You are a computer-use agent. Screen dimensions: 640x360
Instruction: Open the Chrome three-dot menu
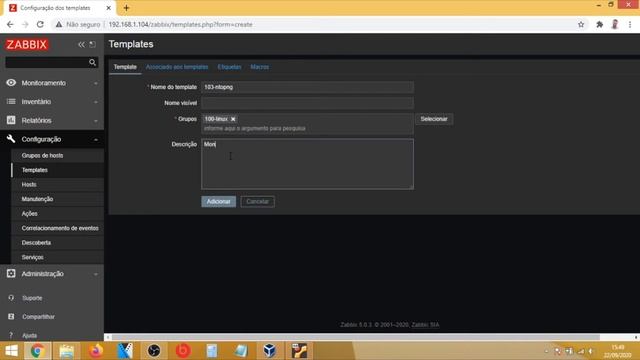click(630, 24)
